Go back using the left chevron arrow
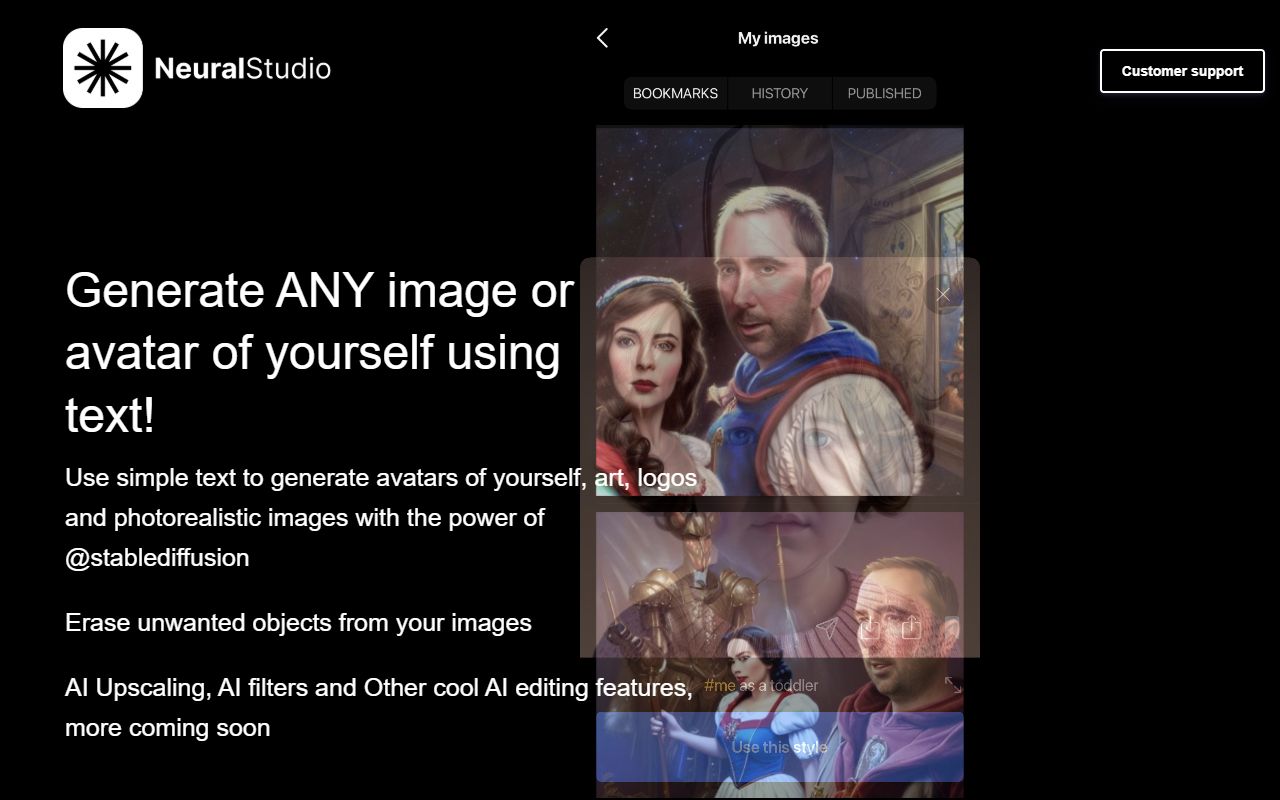1280x800 pixels. tap(602, 37)
